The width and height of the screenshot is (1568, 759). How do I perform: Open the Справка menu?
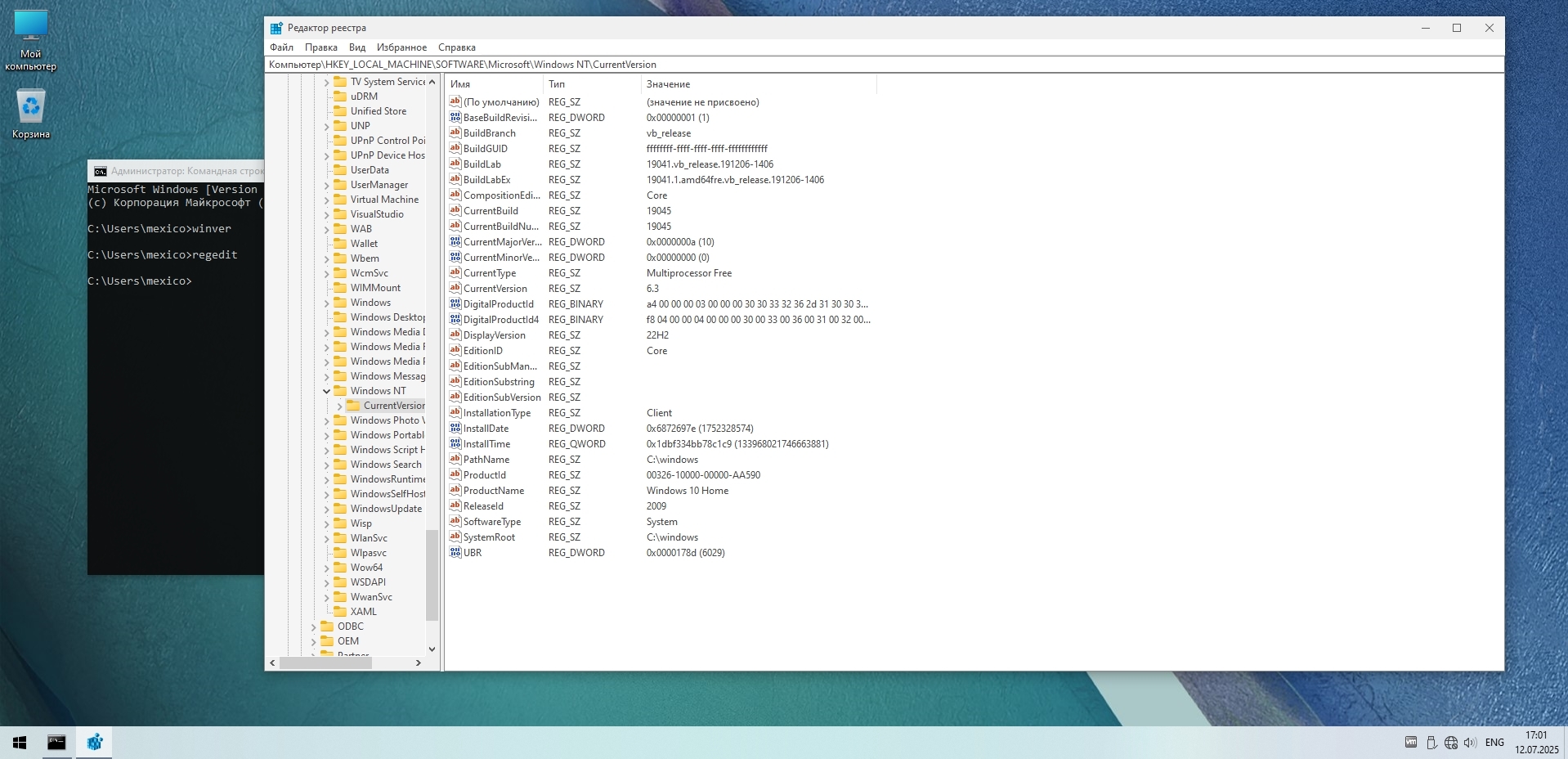click(x=456, y=47)
